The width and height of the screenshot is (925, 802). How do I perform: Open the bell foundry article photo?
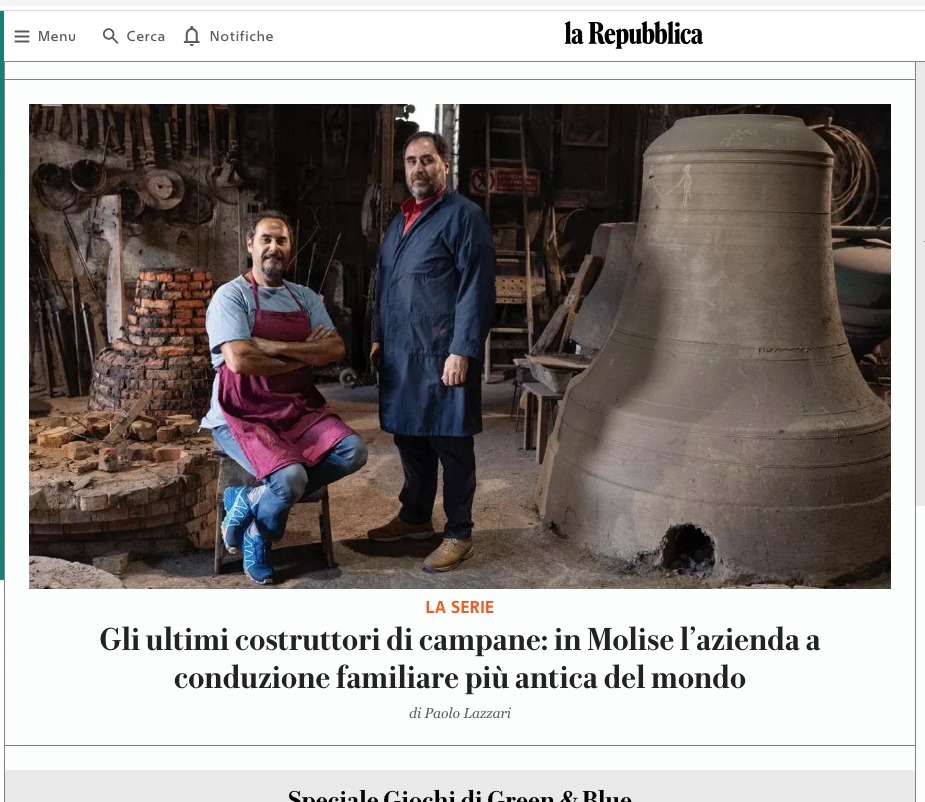click(x=460, y=346)
